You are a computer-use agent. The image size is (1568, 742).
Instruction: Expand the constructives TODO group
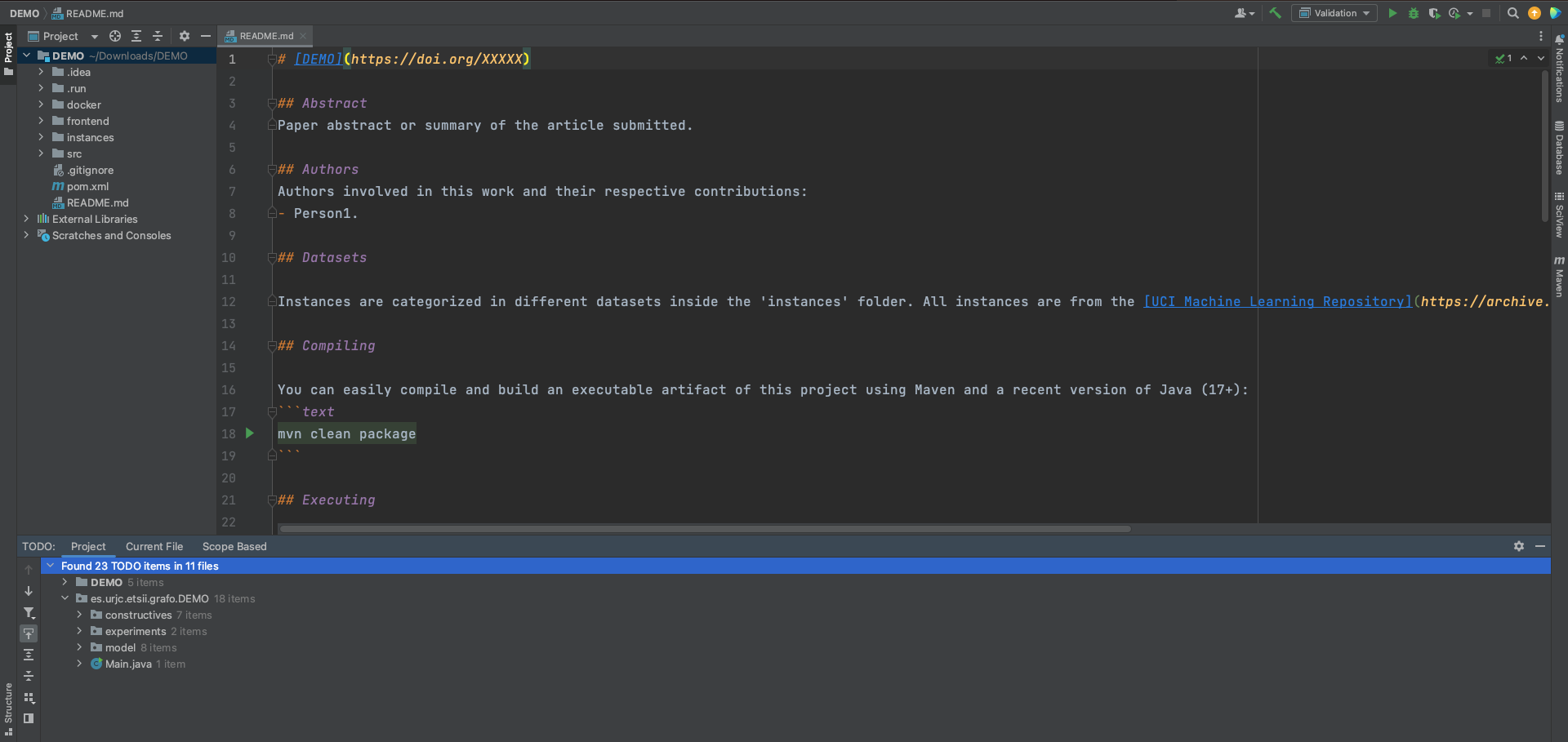click(x=79, y=615)
